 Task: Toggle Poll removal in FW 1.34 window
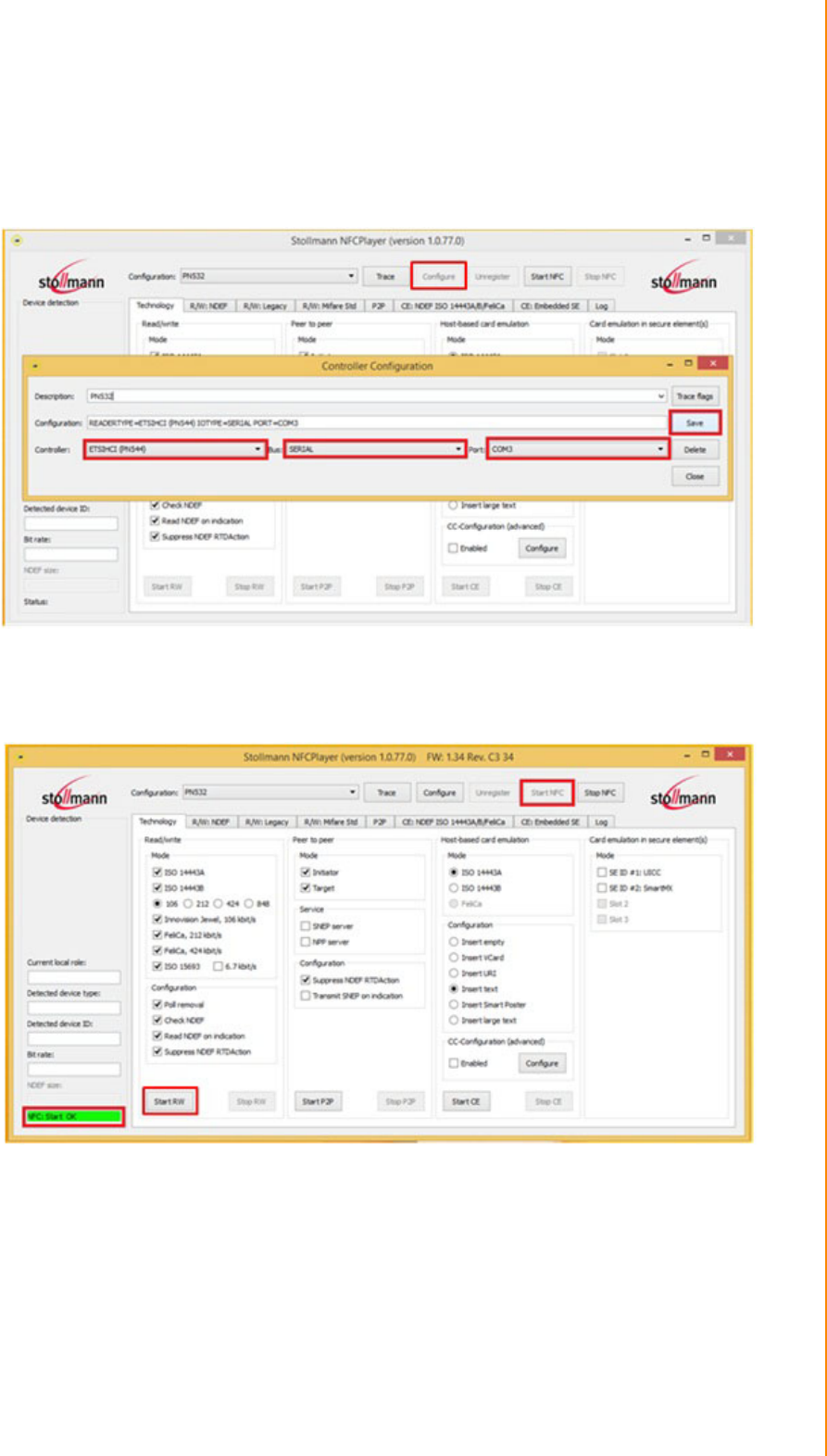(157, 1004)
